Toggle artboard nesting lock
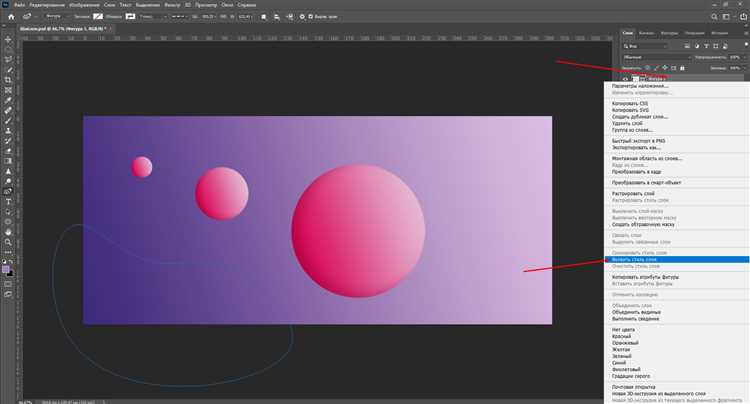750x404 pixels. [673, 68]
